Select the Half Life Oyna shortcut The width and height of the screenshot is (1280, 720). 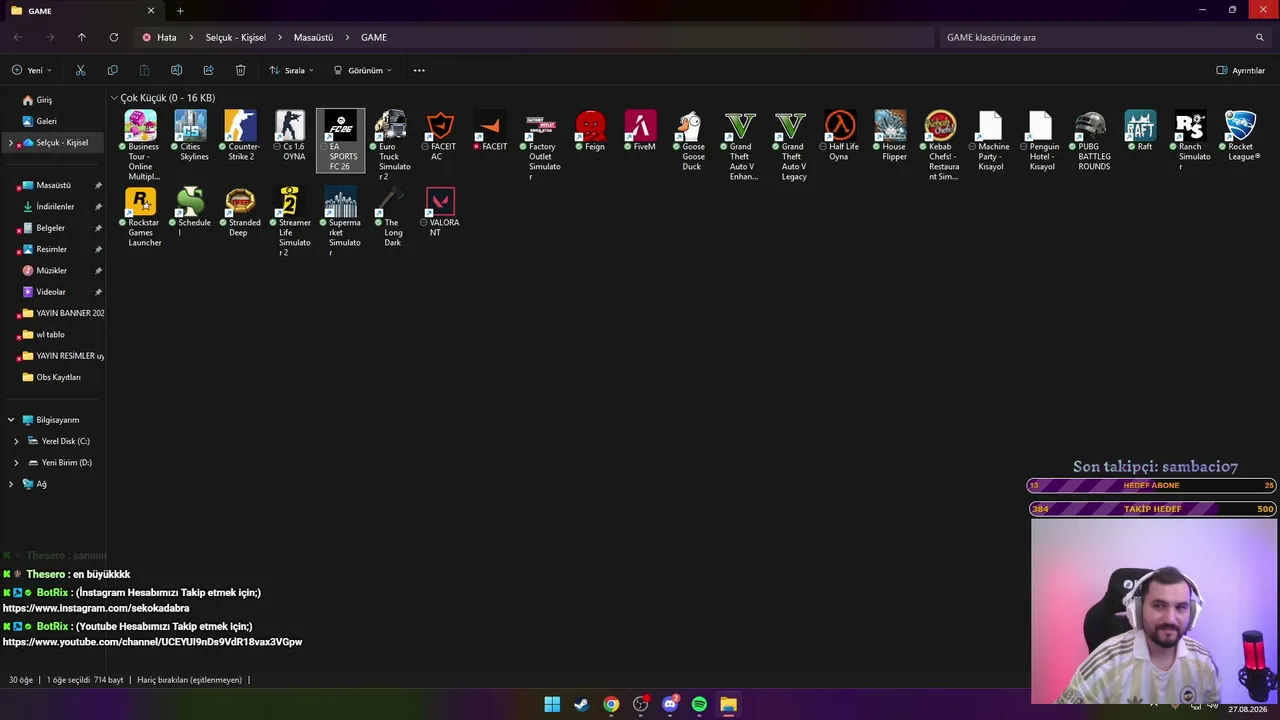pyautogui.click(x=841, y=136)
